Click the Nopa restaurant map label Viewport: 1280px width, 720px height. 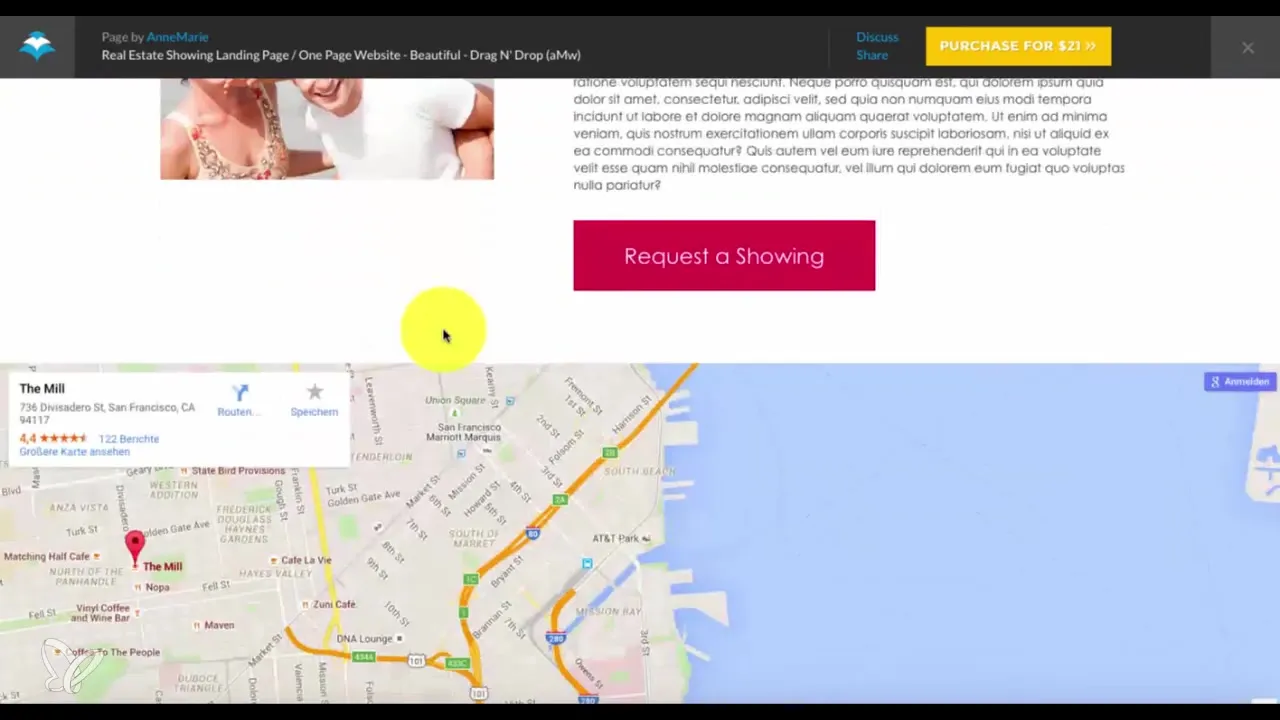click(x=157, y=587)
